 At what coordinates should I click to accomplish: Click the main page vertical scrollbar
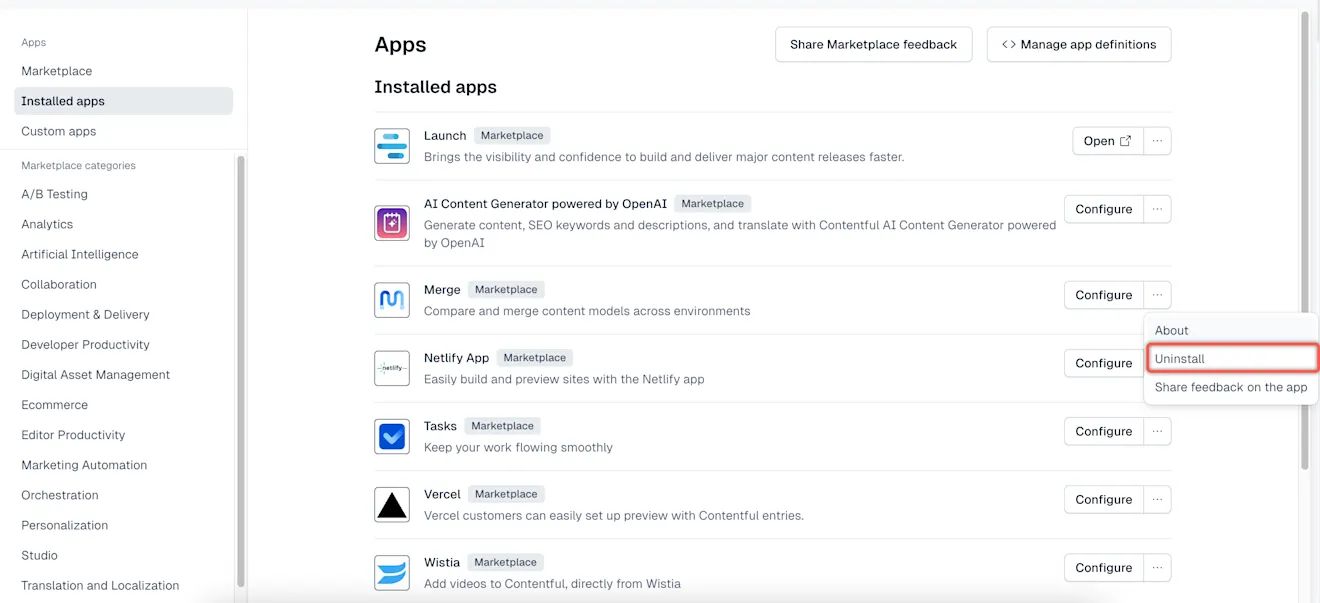(1304, 240)
